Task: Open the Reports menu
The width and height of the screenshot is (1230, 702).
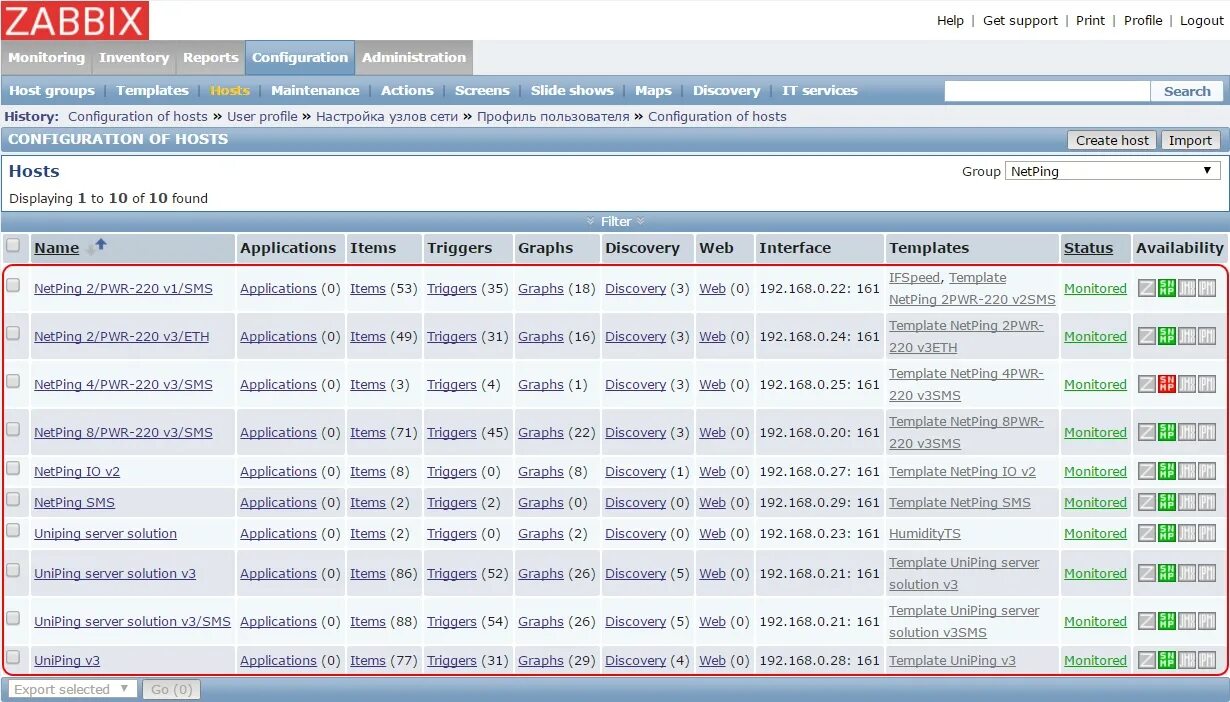Action: [x=210, y=58]
